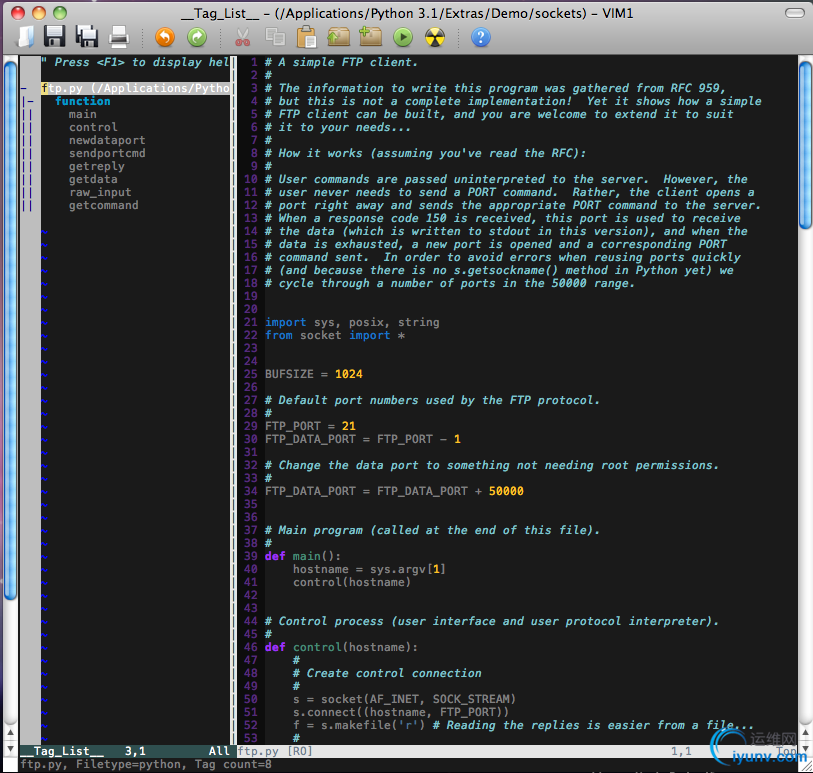
Task: Jump to the 'newdataport' tag
Action: [107, 140]
